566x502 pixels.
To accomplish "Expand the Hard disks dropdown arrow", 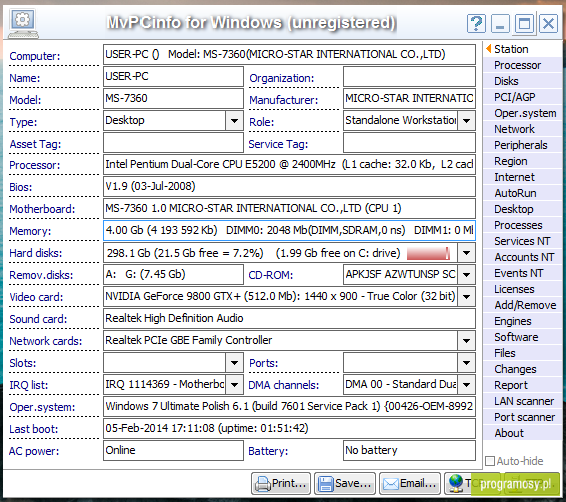I will pos(466,253).
